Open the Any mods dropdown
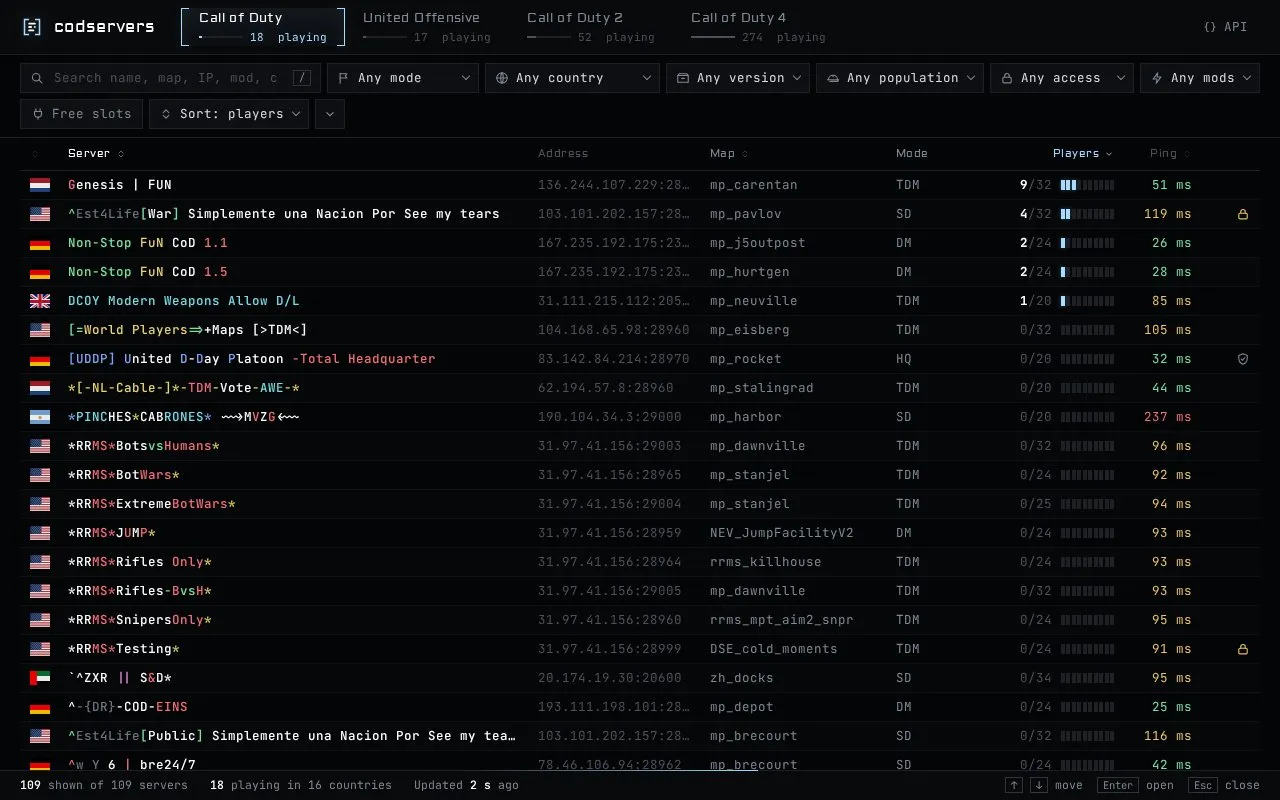 click(1200, 78)
